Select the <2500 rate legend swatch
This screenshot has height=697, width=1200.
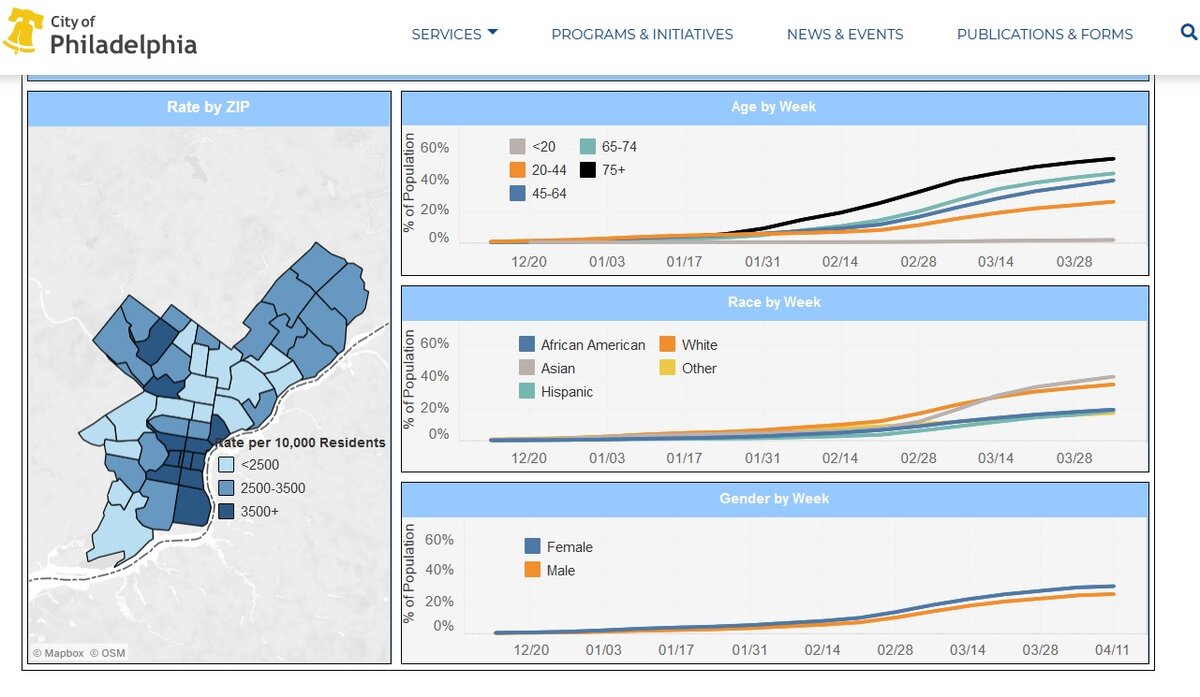tap(227, 464)
